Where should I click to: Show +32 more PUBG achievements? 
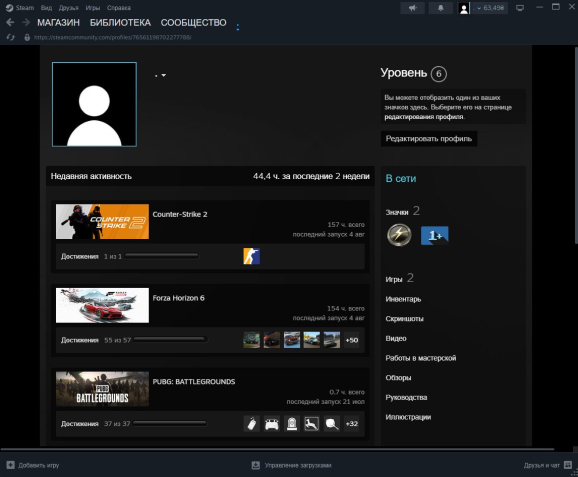click(x=352, y=424)
